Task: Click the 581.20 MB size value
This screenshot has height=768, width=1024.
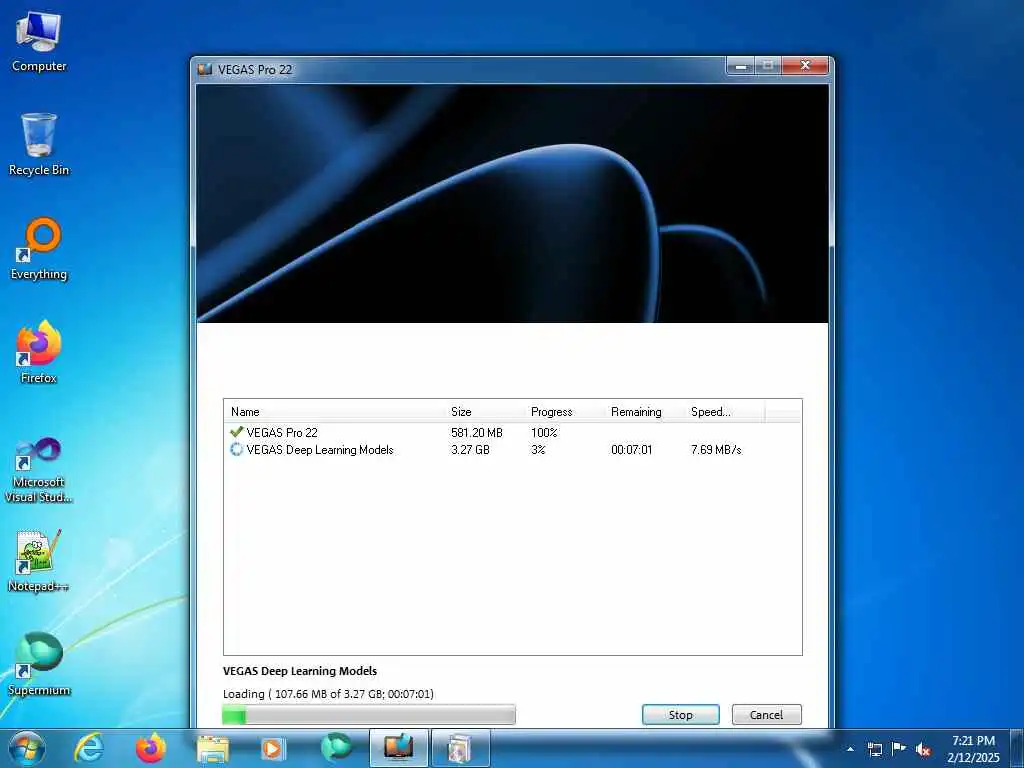Action: tap(477, 432)
